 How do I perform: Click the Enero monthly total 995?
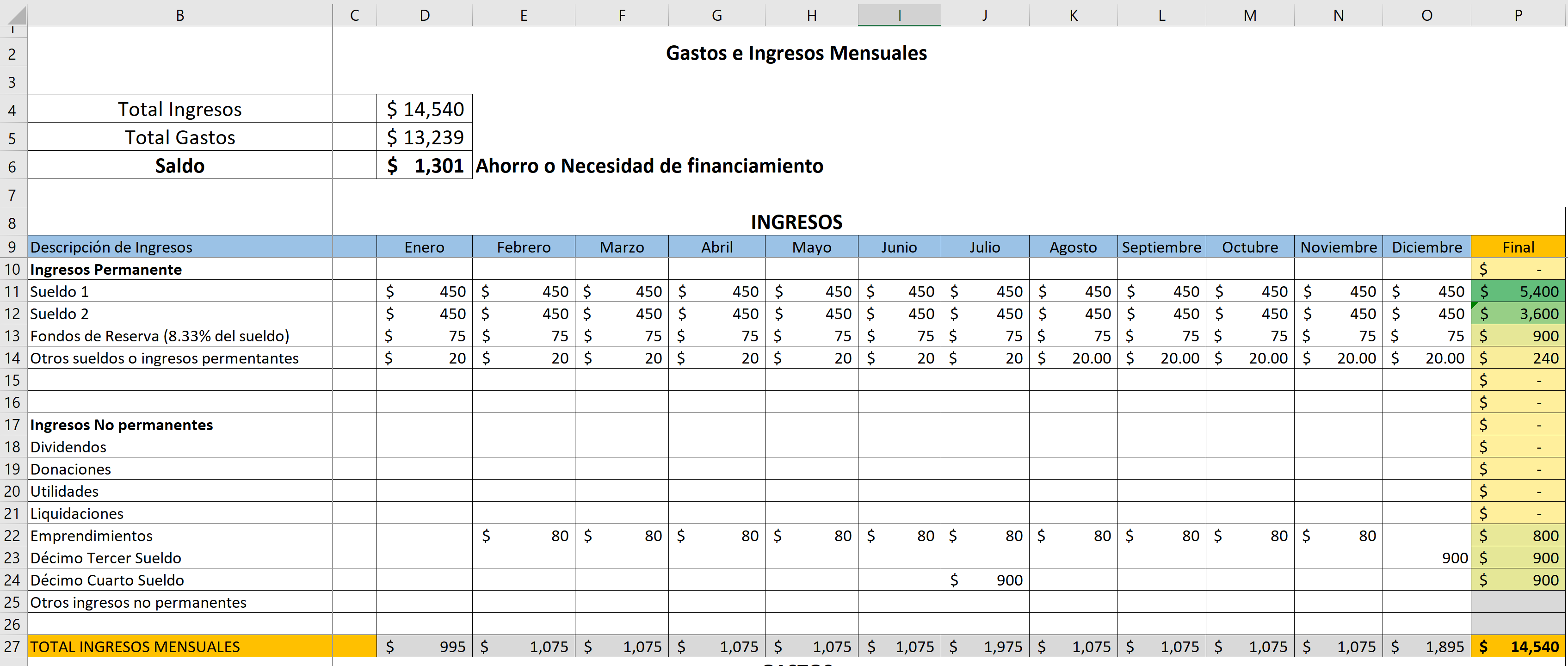coord(424,647)
